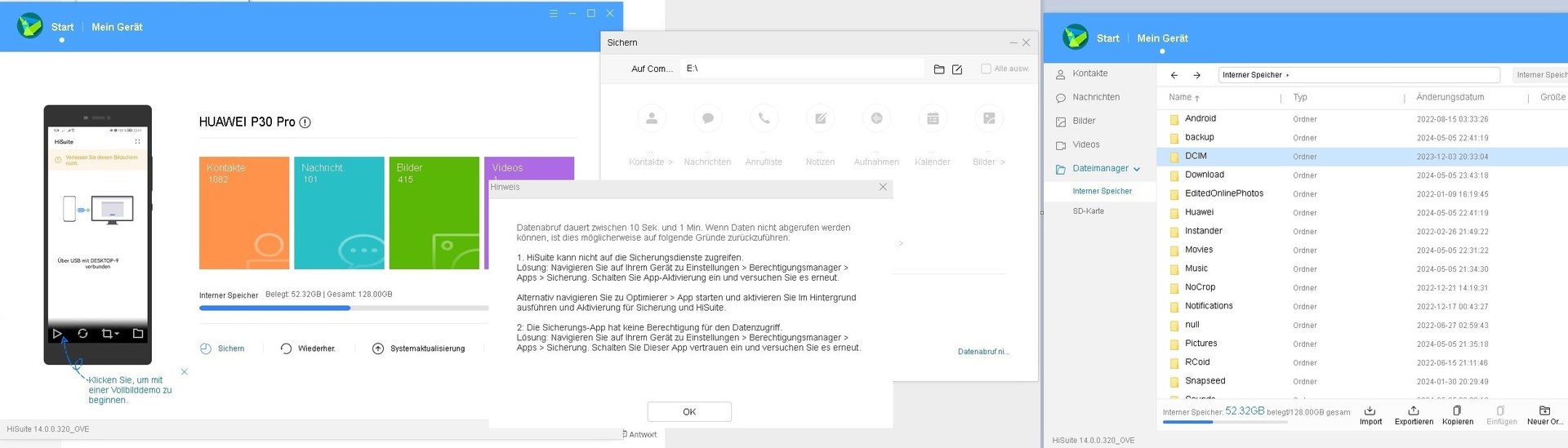This screenshot has width=1568, height=448.
Task: Sort by the Änderungsdatum column header
Action: pos(1450,97)
